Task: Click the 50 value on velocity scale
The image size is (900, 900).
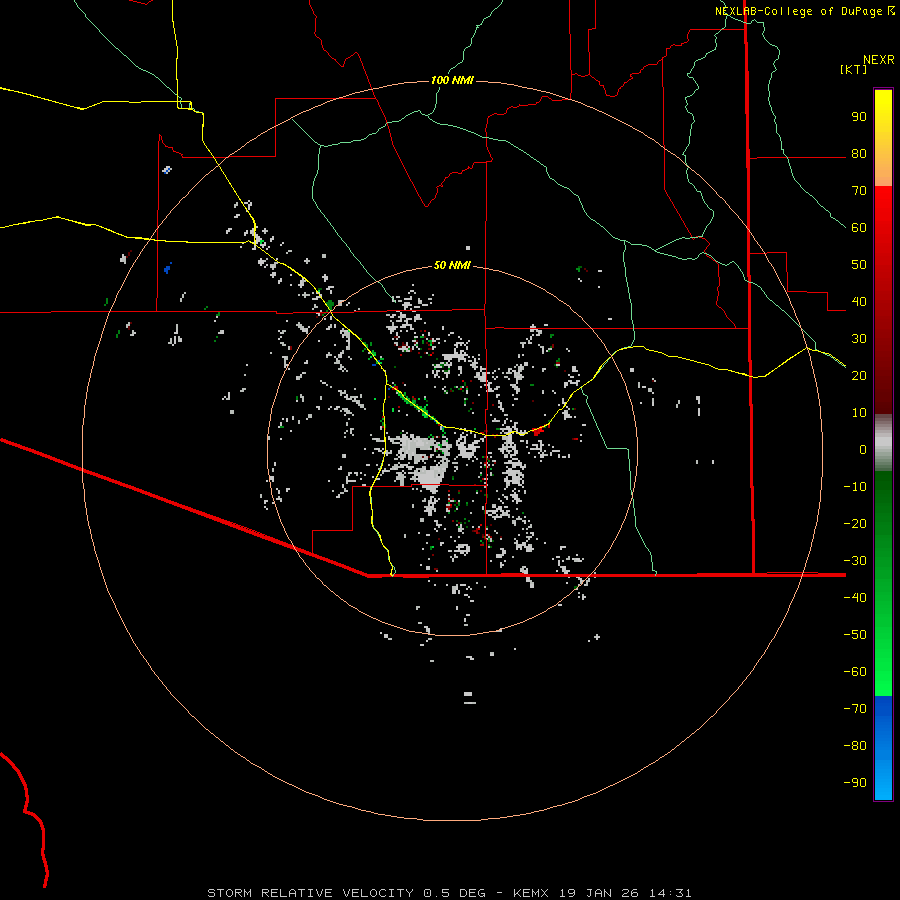Action: [x=859, y=265]
